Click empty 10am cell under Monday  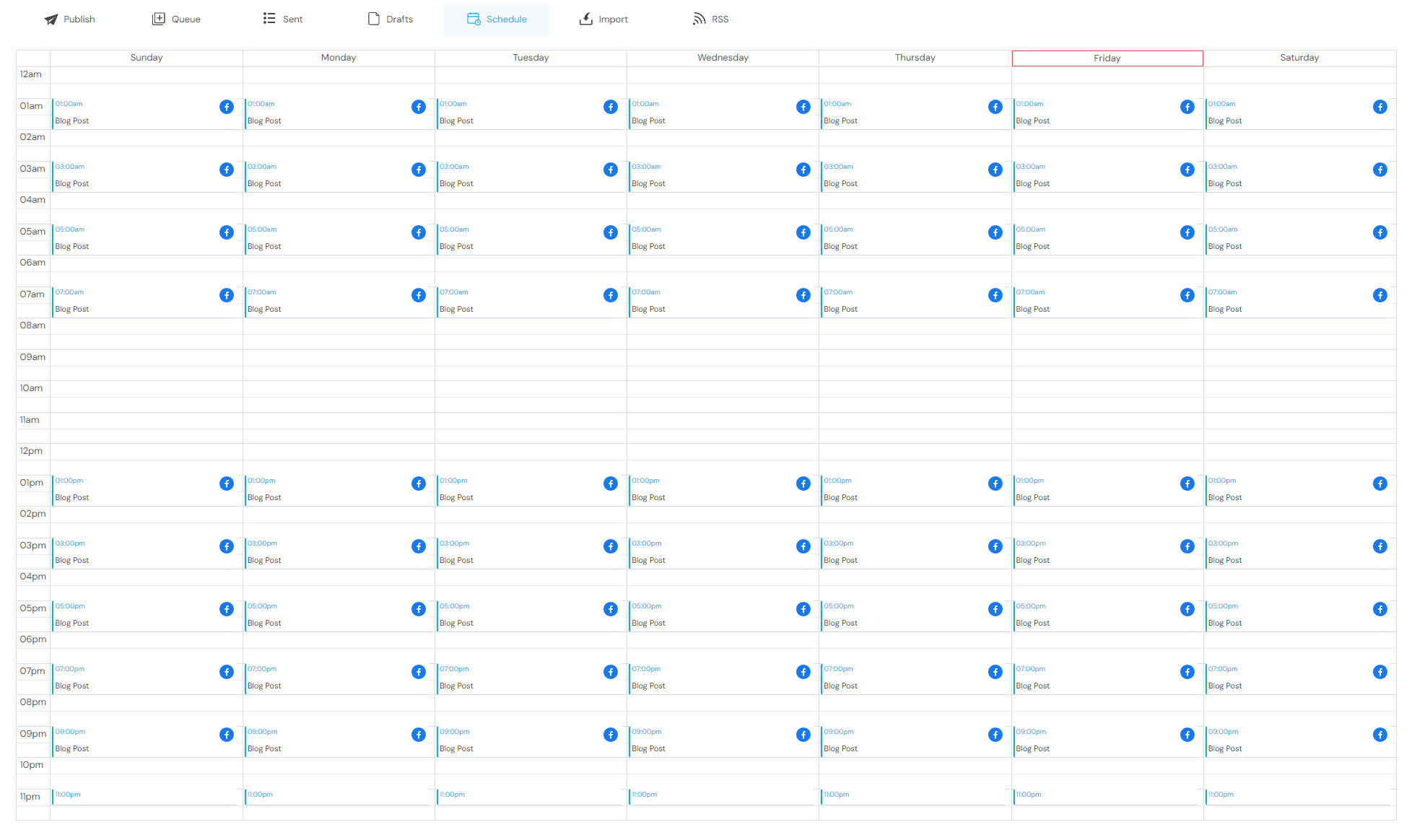tap(339, 389)
